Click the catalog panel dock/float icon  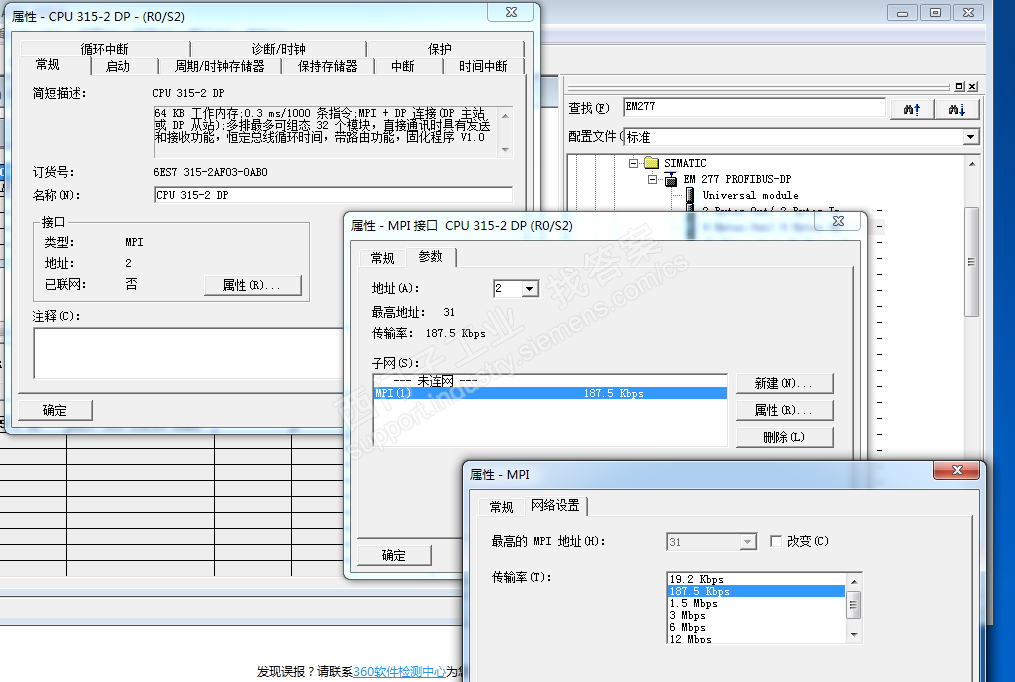(959, 86)
